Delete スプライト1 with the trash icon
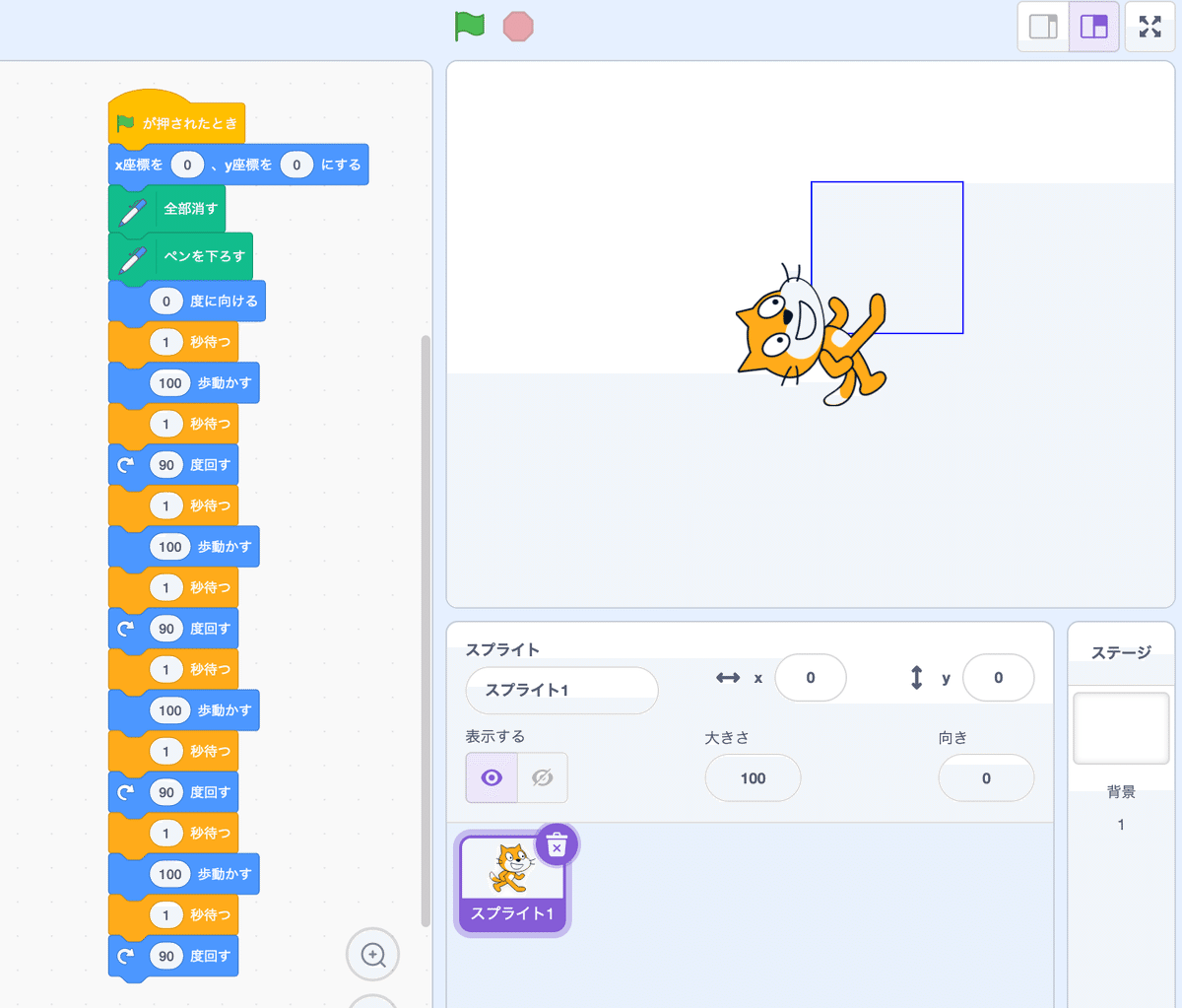Viewport: 1182px width, 1008px height. point(557,846)
